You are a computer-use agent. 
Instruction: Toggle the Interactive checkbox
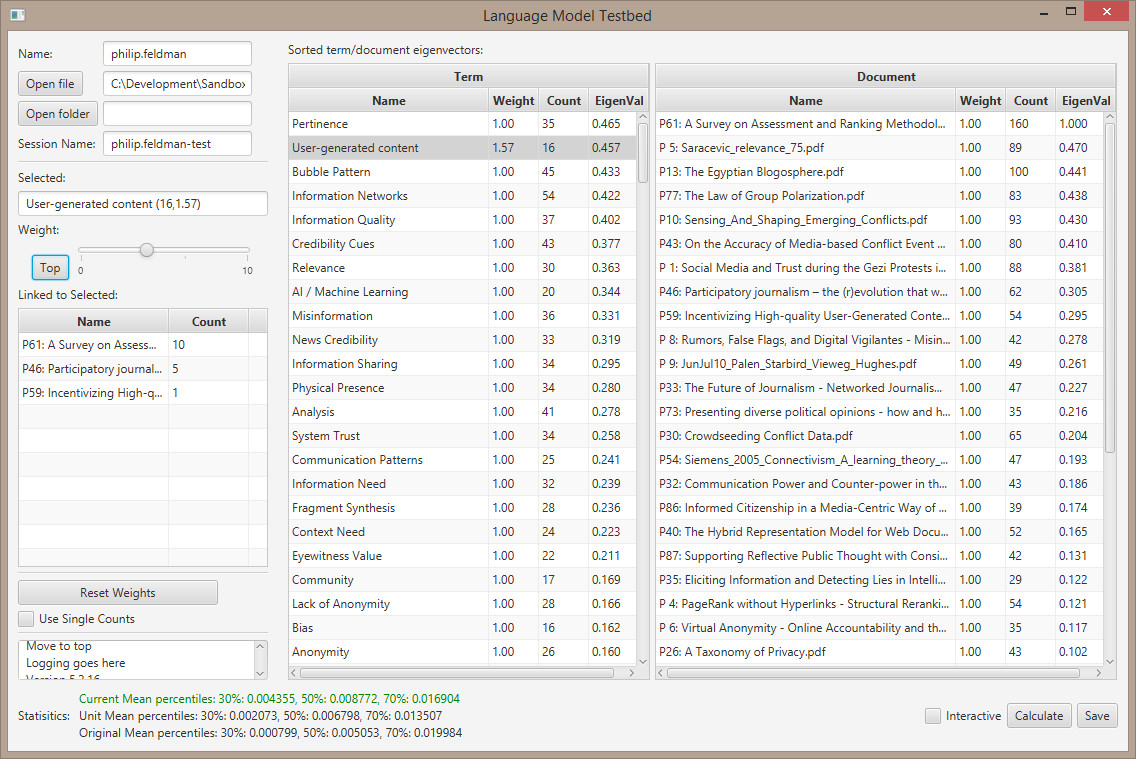click(x=933, y=716)
